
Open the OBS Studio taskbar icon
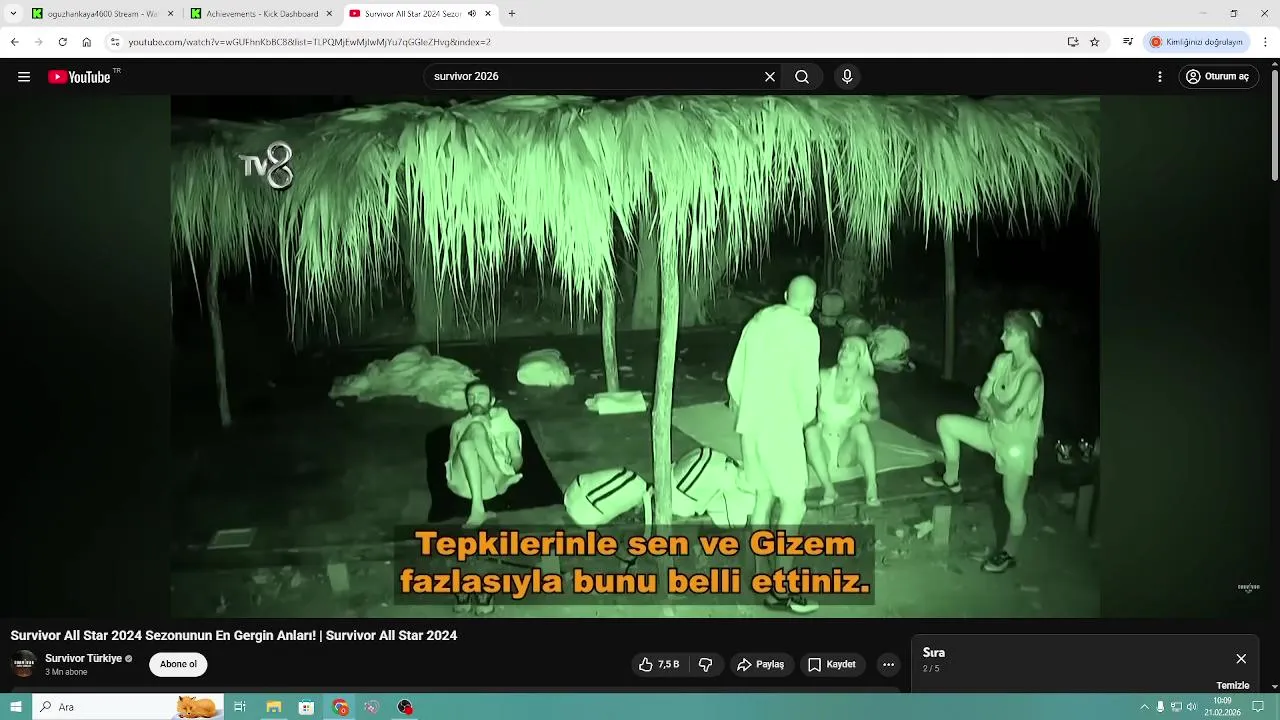[x=405, y=707]
